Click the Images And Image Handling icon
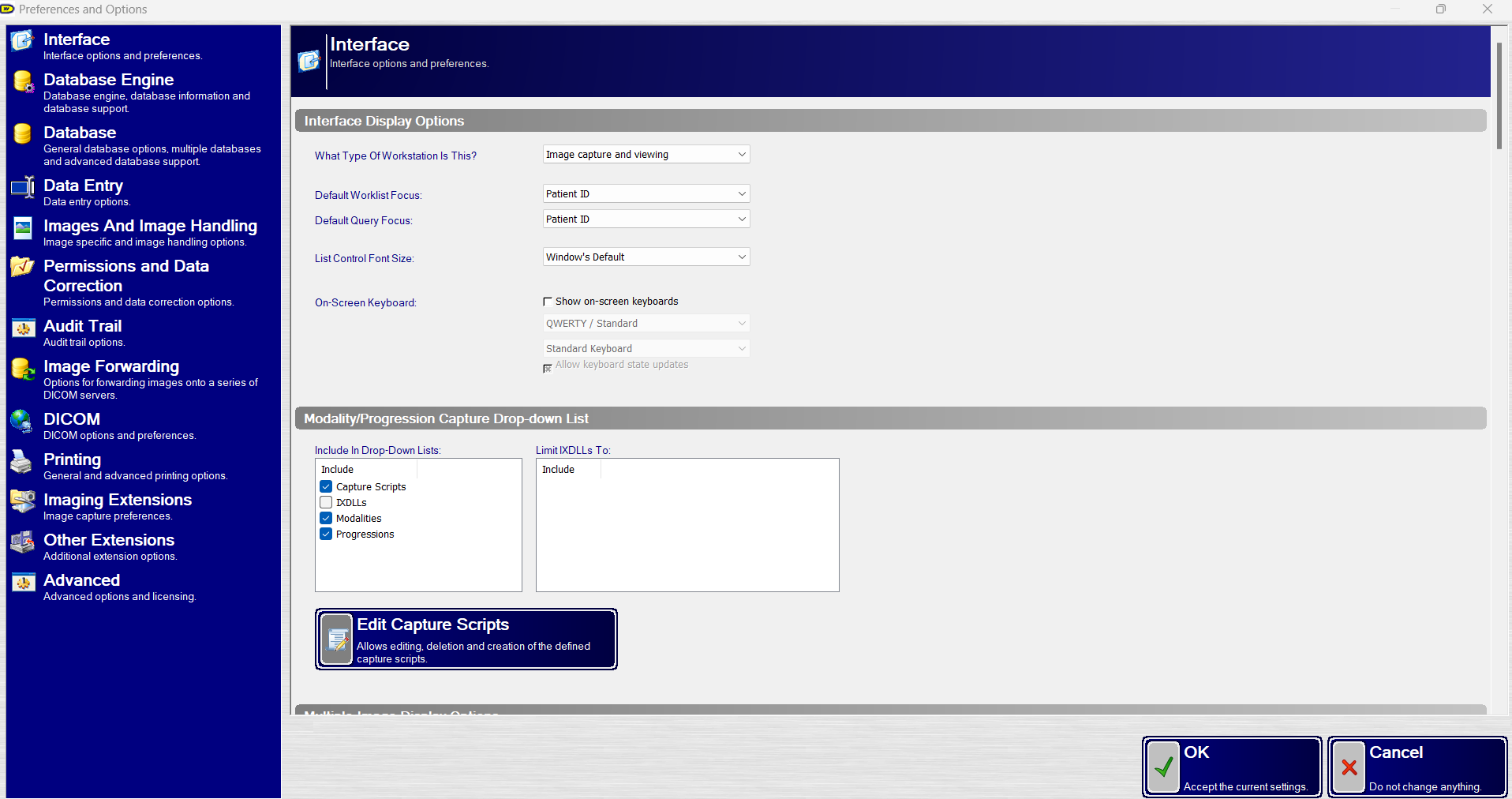Screen dimensions: 1512x799 [23, 228]
